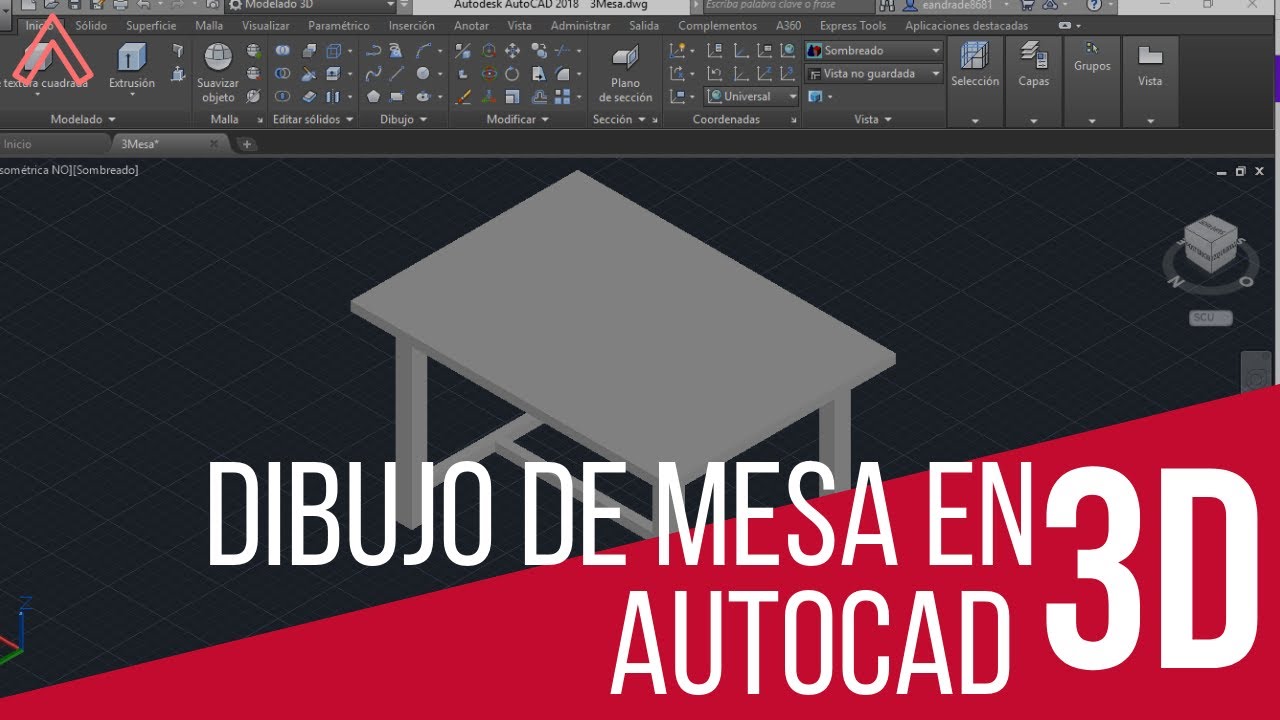Viewport: 1280px width, 720px height.
Task: Select the Array tool in Modificar
Action: 564,96
